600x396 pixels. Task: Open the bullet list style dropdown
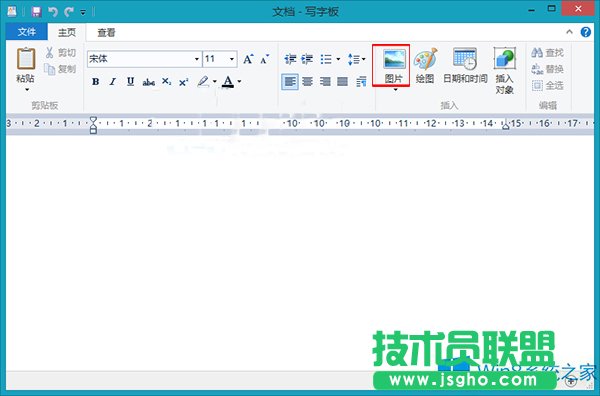(x=338, y=59)
